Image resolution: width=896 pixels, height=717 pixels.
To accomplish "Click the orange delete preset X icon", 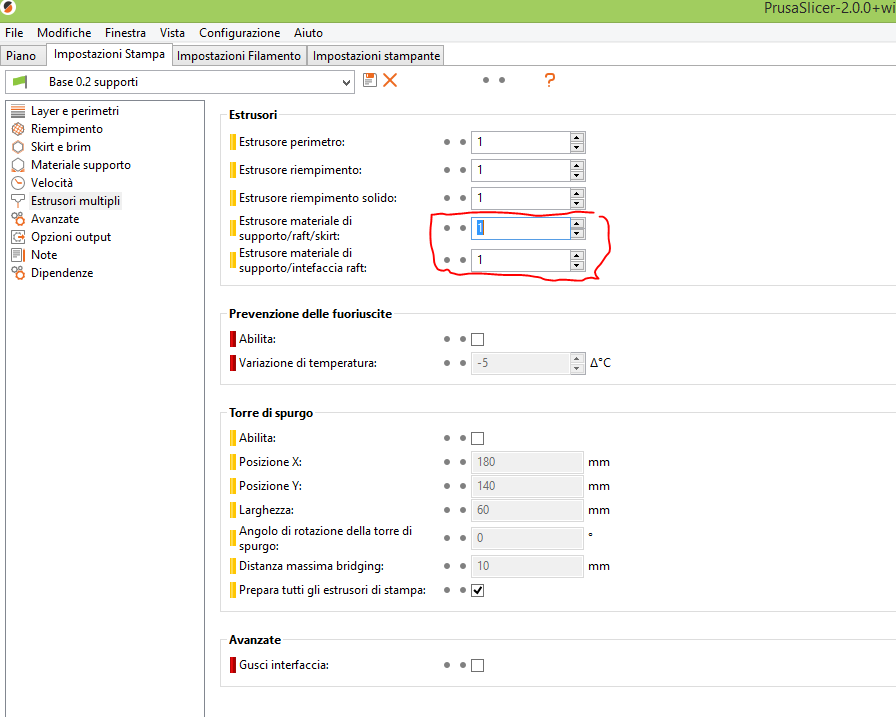I will click(390, 80).
